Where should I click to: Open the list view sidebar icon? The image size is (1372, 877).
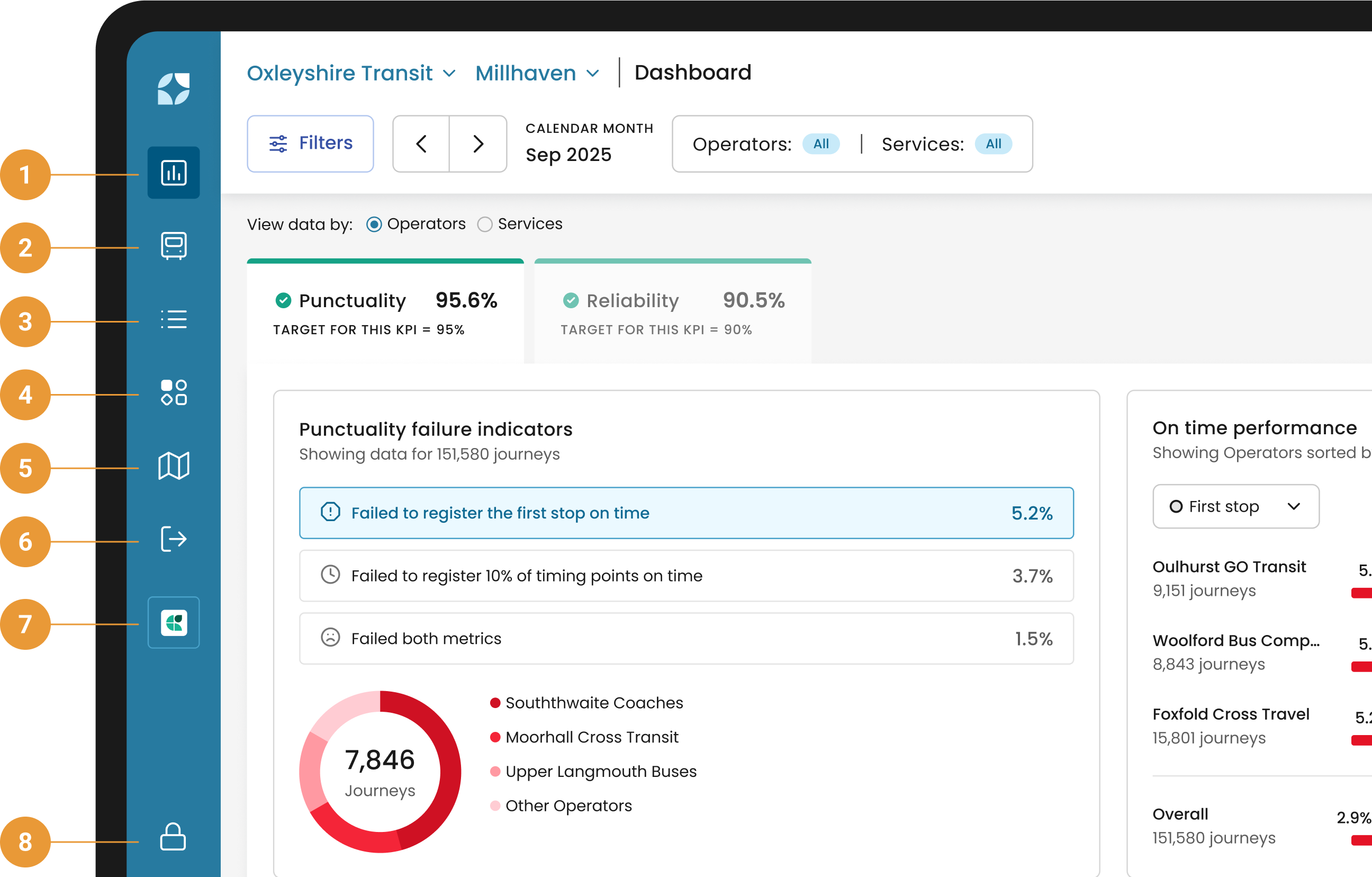pos(173,319)
